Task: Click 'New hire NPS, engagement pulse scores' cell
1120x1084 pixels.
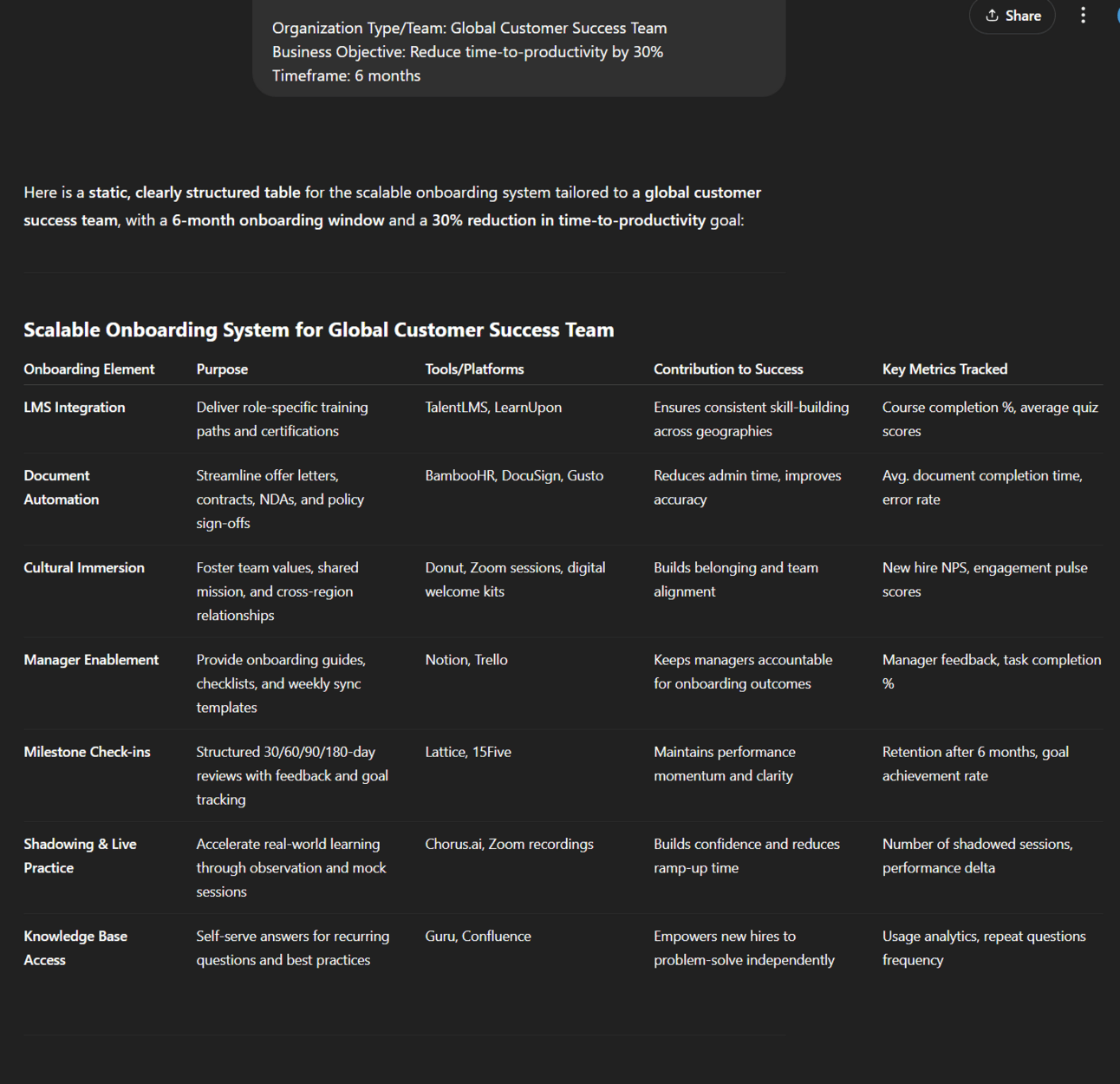Action: 985,579
